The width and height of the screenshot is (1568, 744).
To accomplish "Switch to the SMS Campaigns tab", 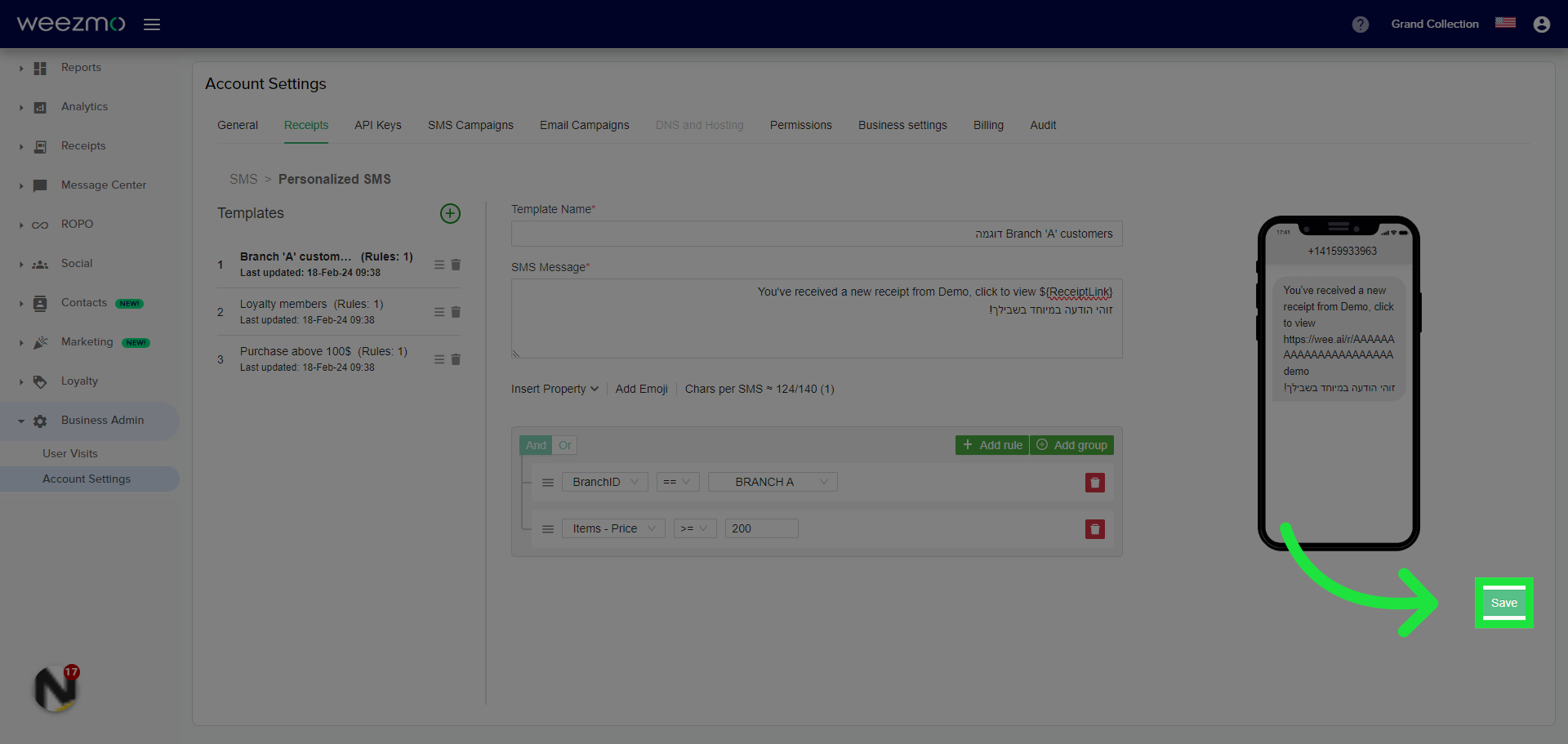I will pyautogui.click(x=470, y=125).
